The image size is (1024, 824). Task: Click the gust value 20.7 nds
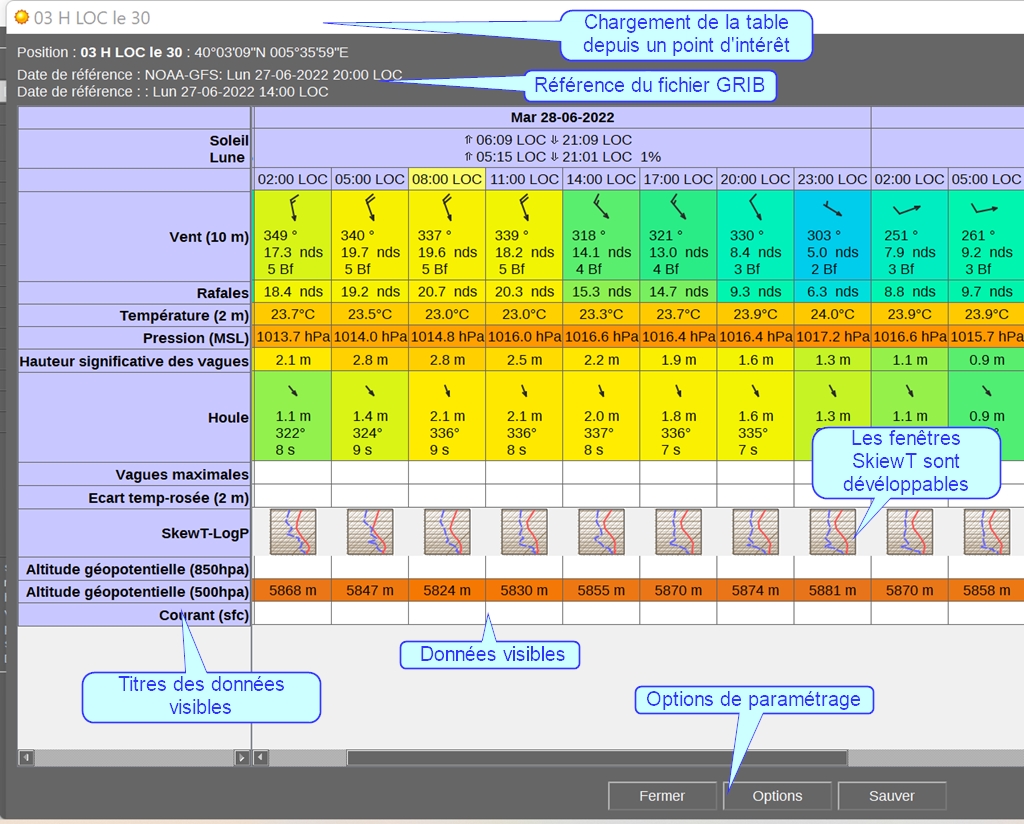[447, 292]
